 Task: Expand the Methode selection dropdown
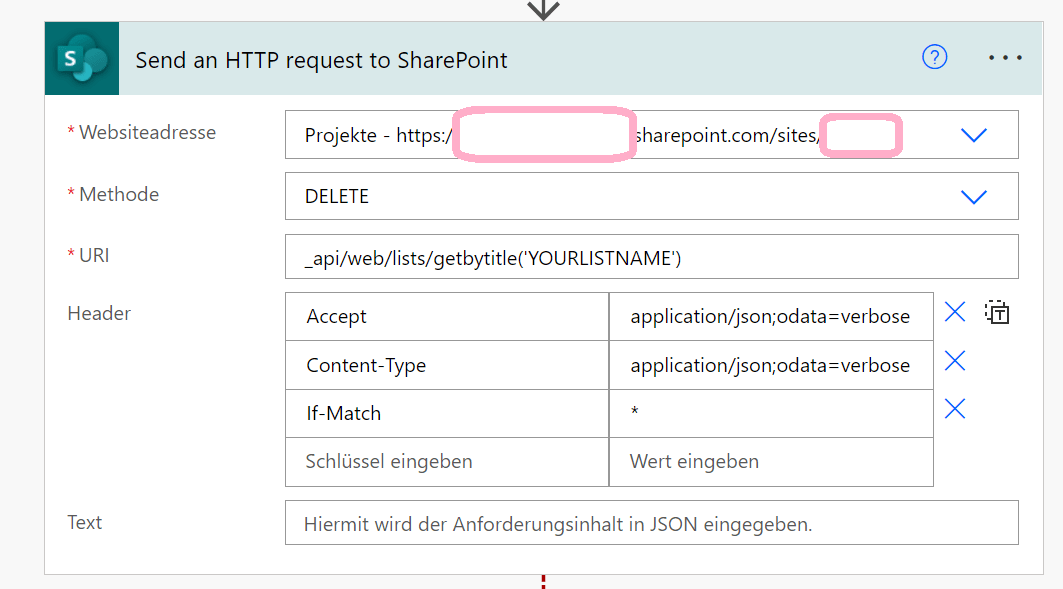tap(974, 196)
